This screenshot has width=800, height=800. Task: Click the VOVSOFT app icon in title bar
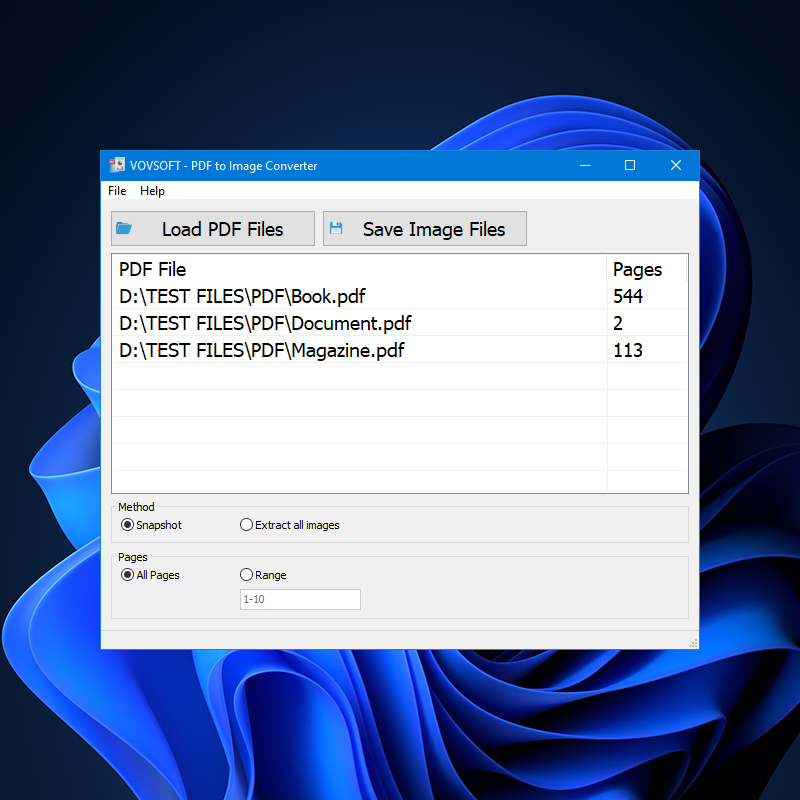pyautogui.click(x=117, y=165)
